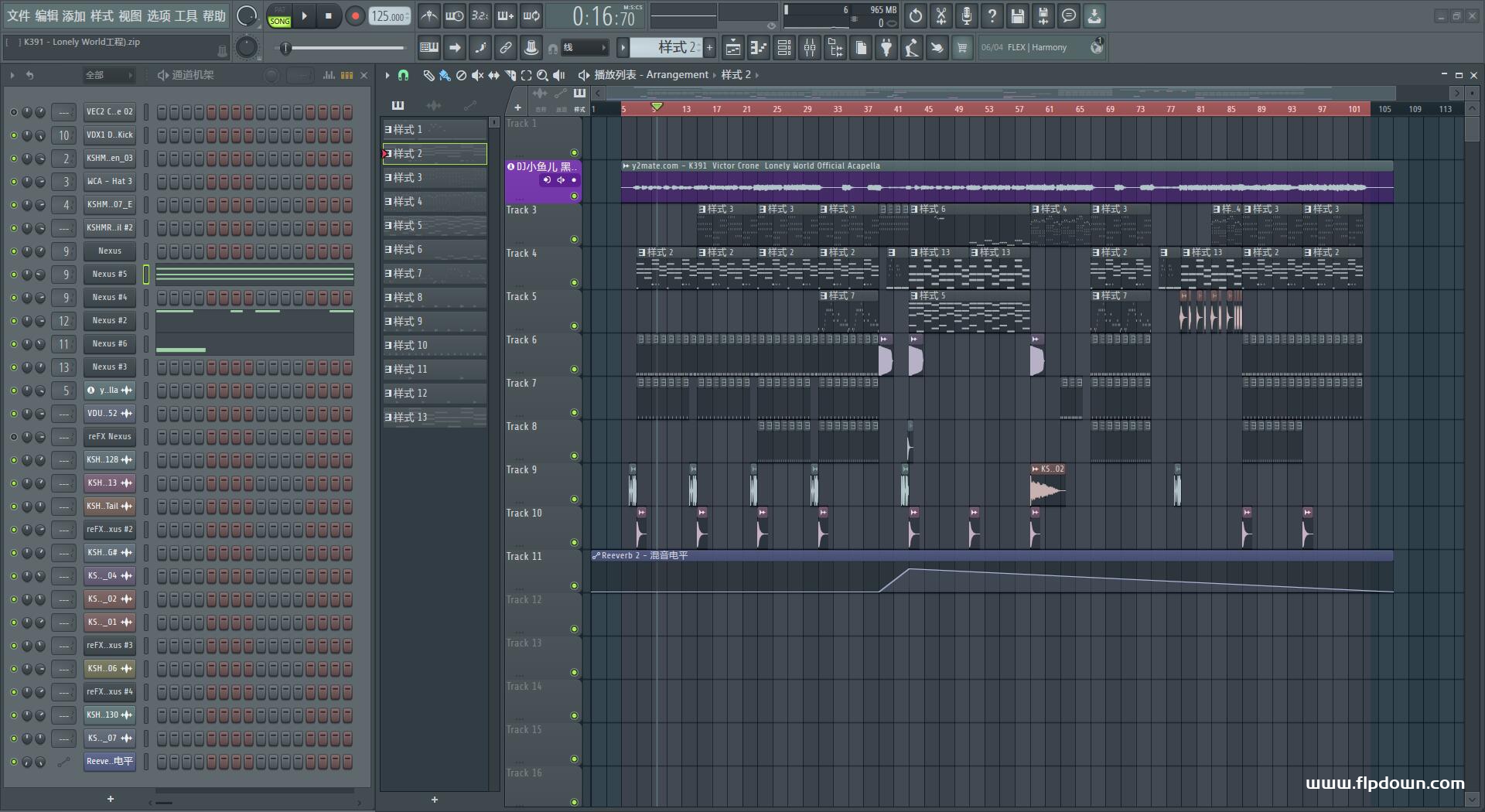Open the snap dropdown showing 线
Image resolution: width=1485 pixels, height=812 pixels.
pos(583,47)
